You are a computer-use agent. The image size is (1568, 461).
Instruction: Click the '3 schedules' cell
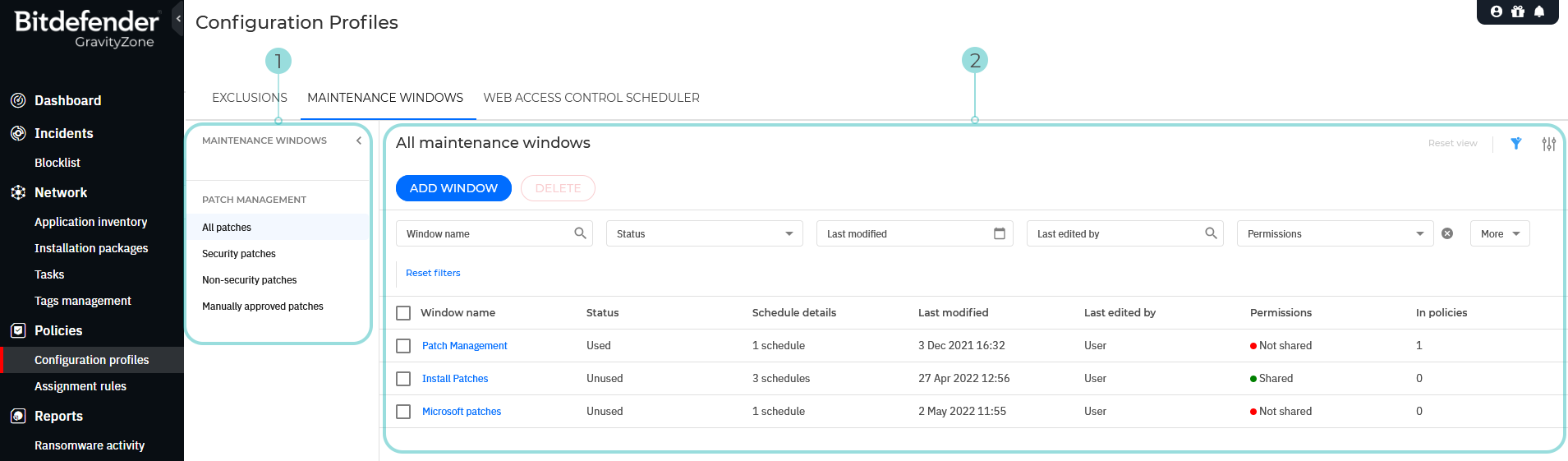click(x=781, y=379)
